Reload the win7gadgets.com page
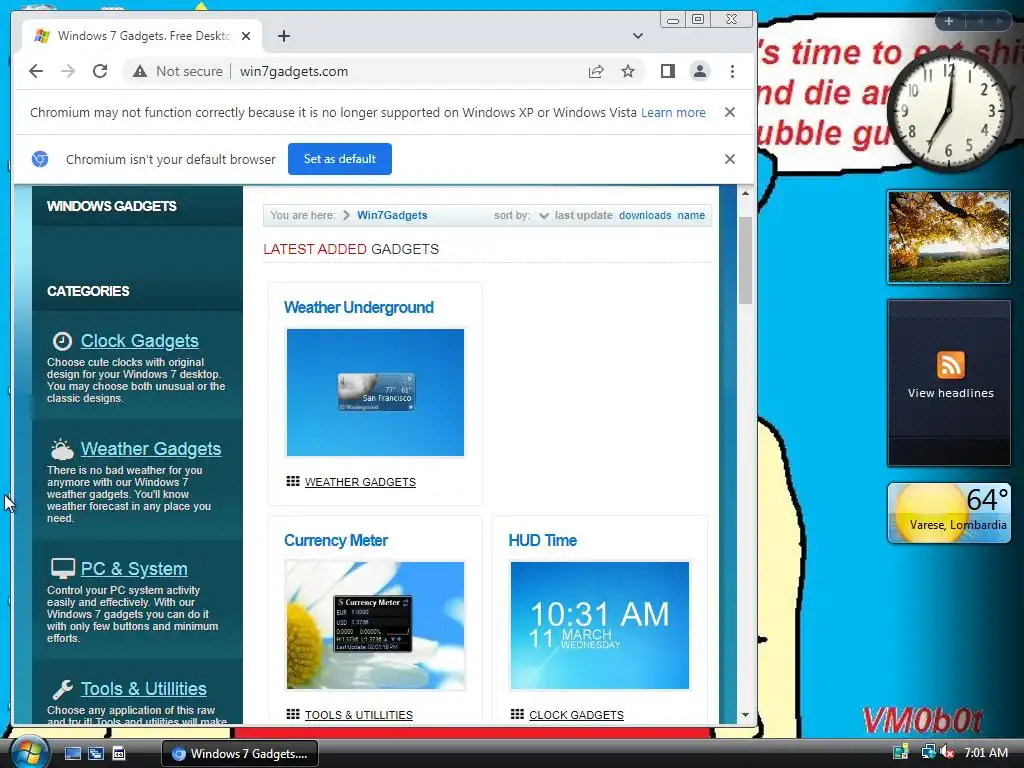 pos(100,71)
